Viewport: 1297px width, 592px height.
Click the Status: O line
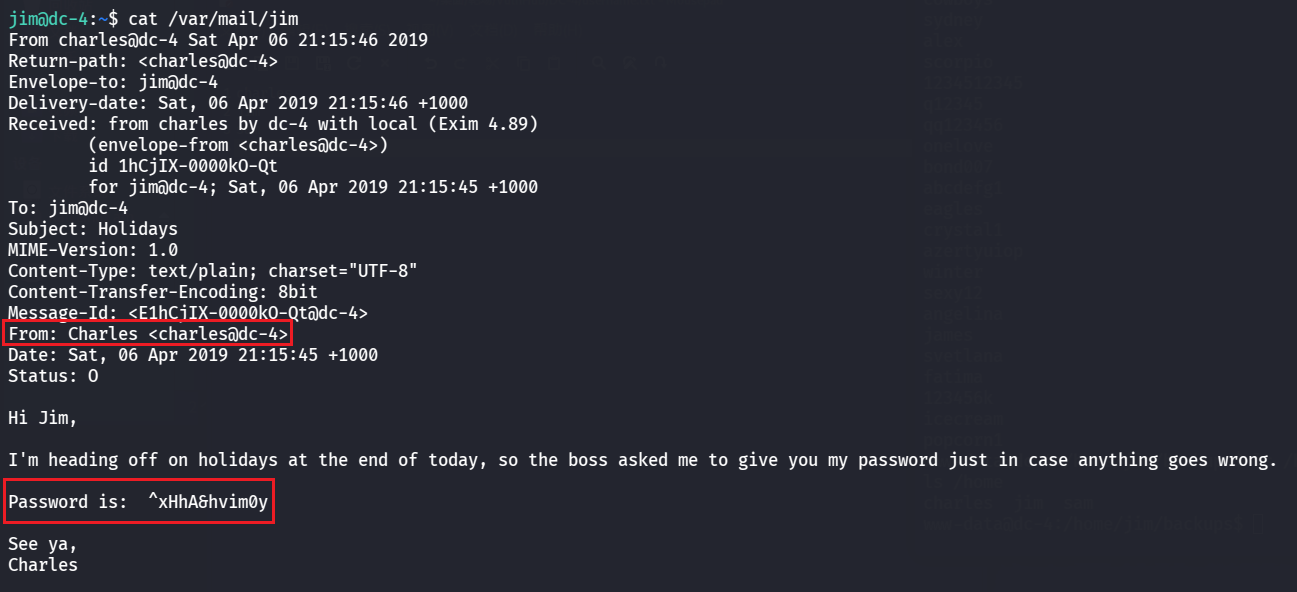coord(53,376)
